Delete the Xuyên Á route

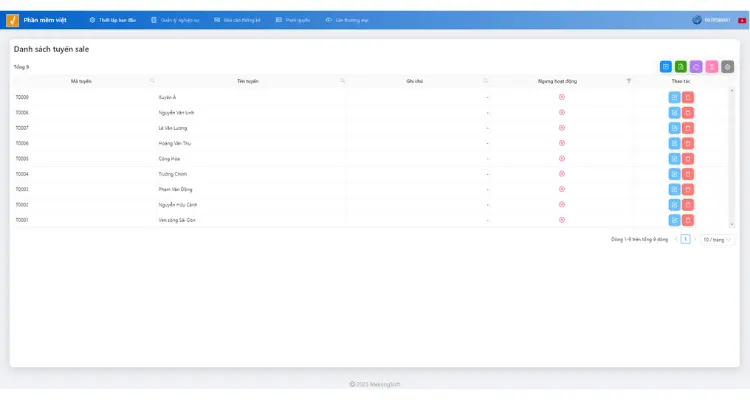pyautogui.click(x=688, y=98)
